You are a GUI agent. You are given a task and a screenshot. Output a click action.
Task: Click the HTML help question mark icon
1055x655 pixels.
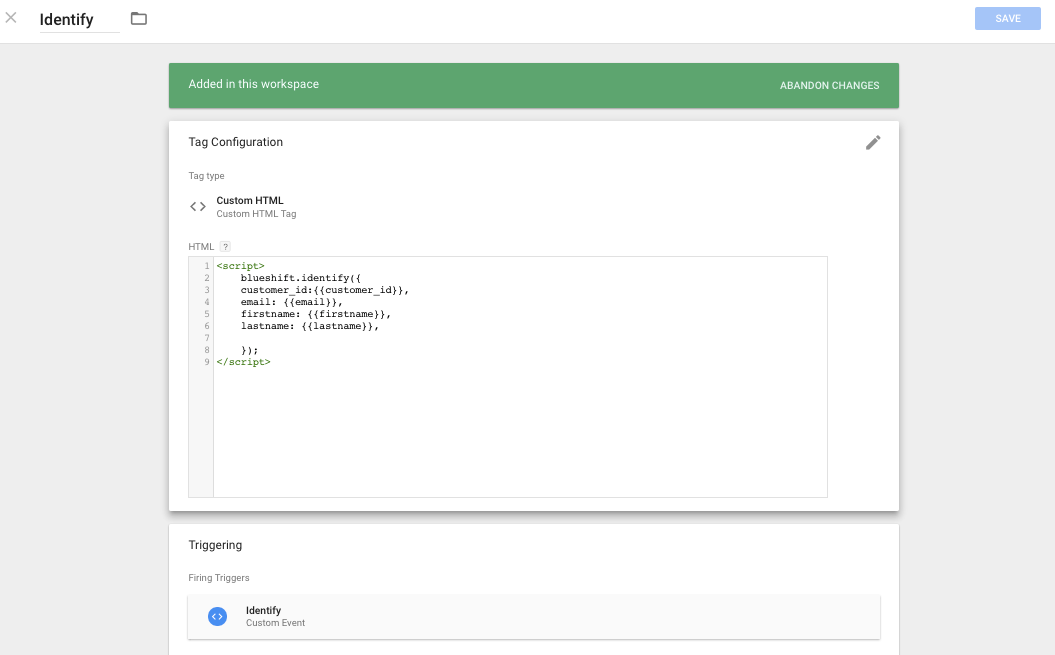pos(225,246)
